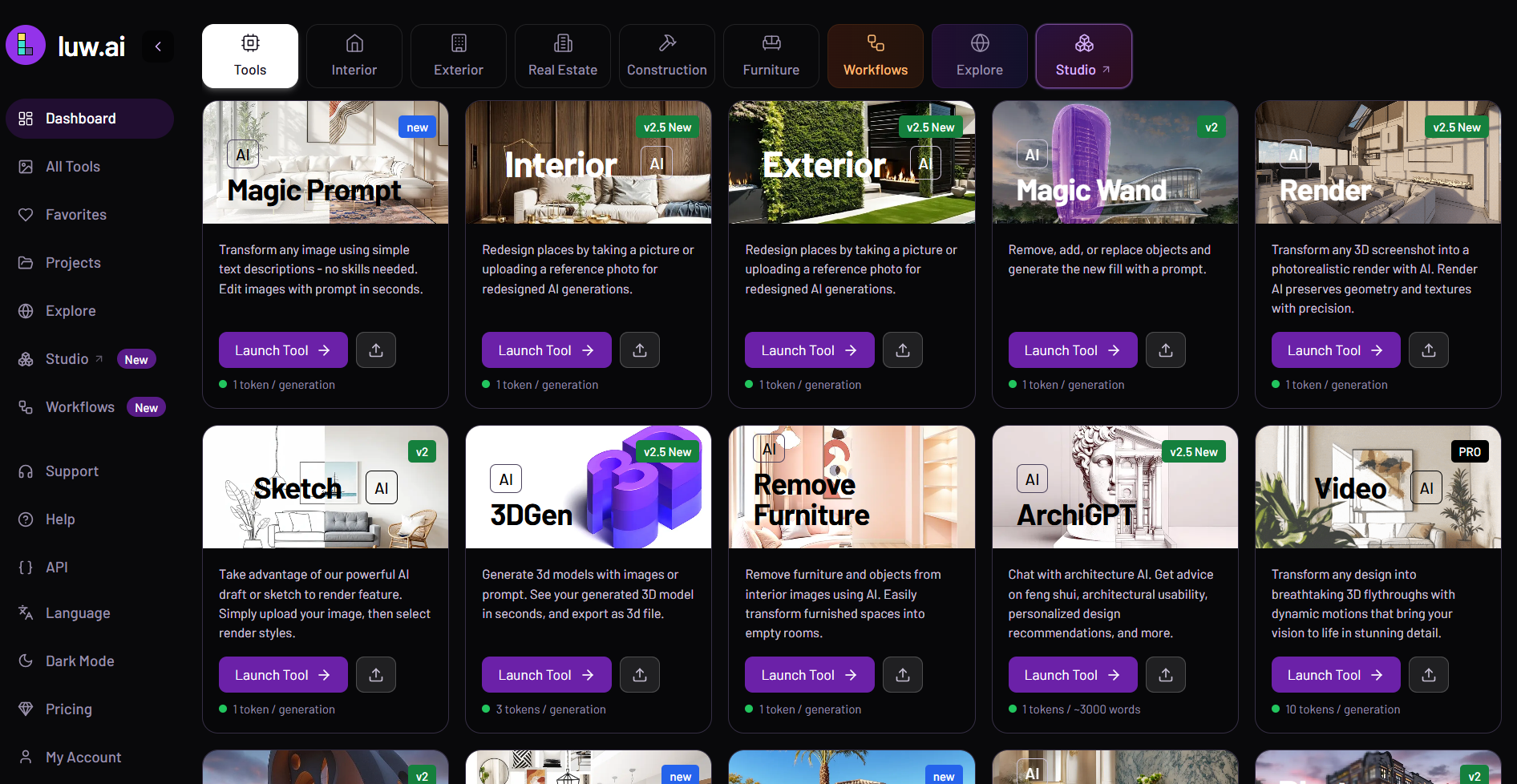Launch the Interior tool

(547, 350)
